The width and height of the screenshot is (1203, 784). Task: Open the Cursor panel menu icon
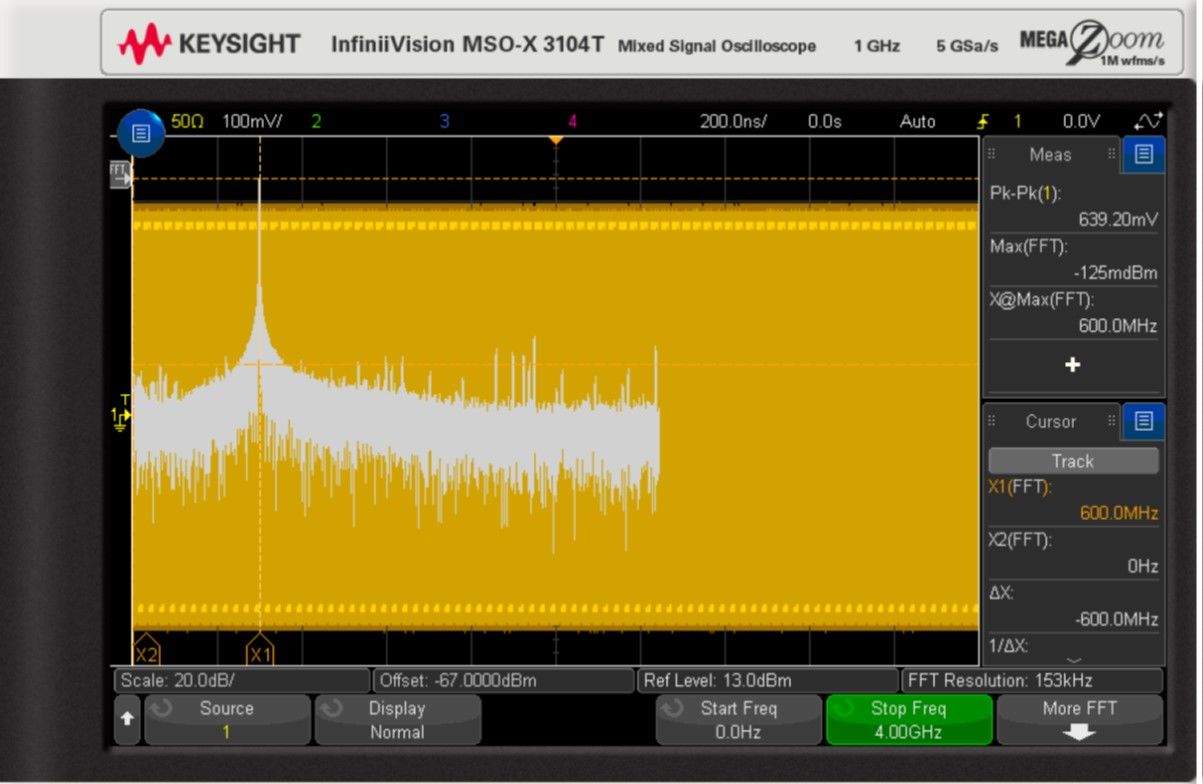tap(1144, 422)
